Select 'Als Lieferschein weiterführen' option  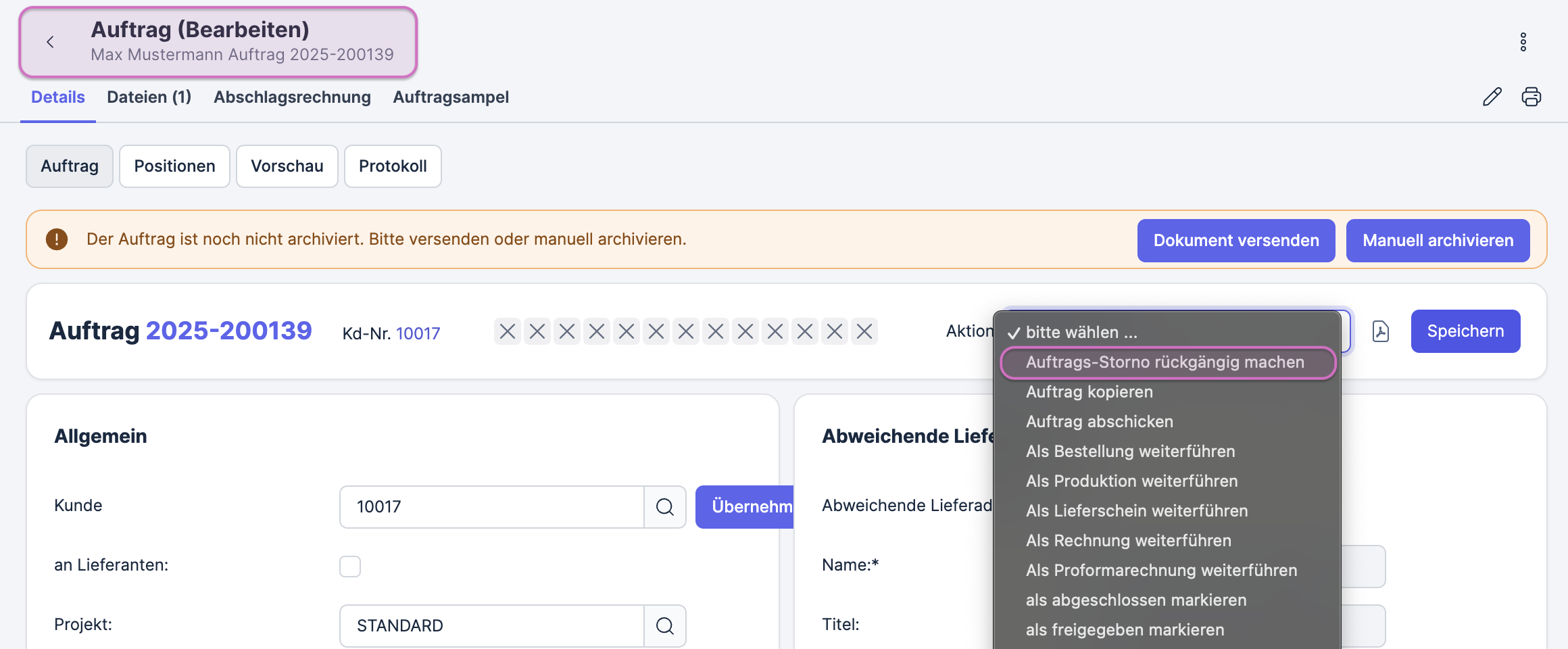(x=1136, y=511)
